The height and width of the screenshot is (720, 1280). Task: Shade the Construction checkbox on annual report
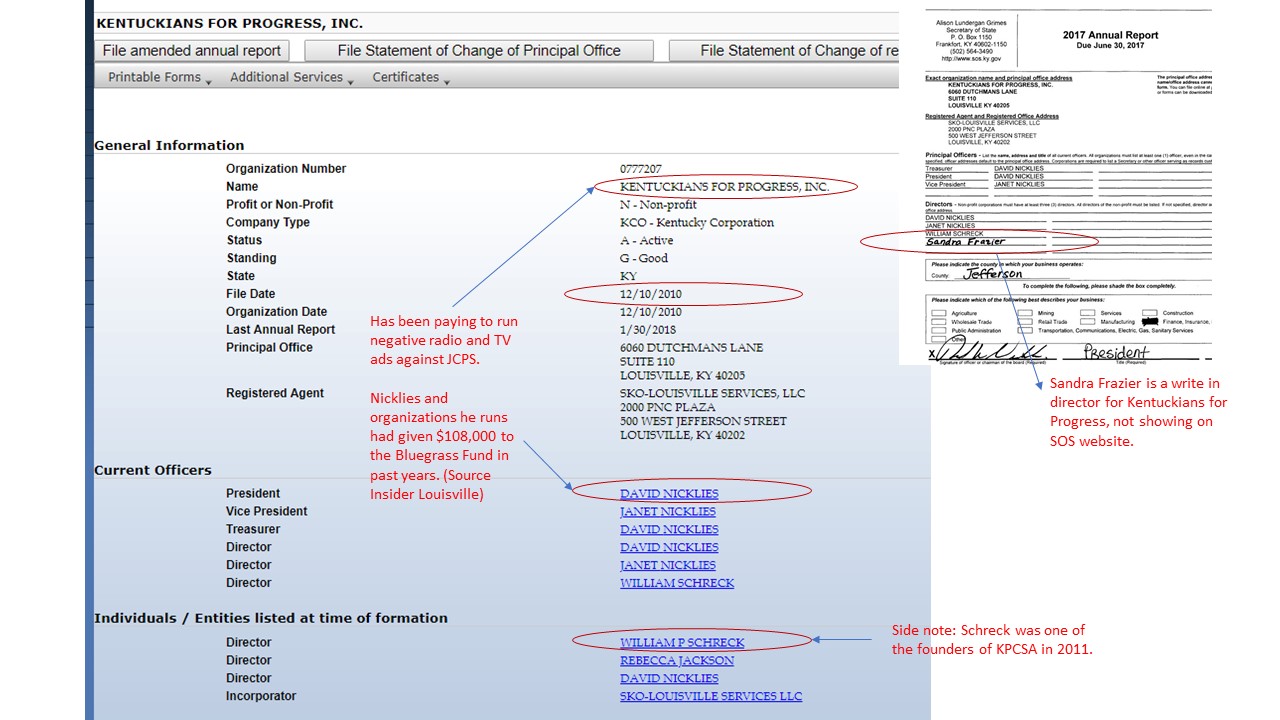coord(1149,313)
